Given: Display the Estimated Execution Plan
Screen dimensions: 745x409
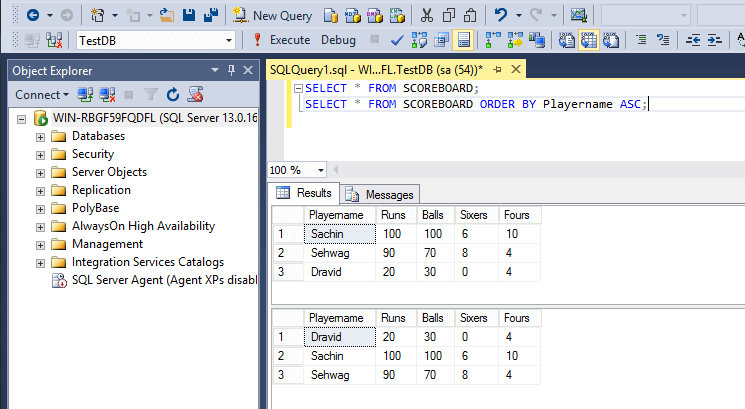Looking at the screenshot, I should (x=419, y=40).
